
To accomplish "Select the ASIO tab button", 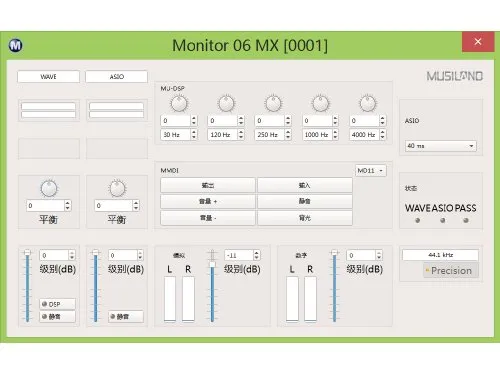I will 116,77.
